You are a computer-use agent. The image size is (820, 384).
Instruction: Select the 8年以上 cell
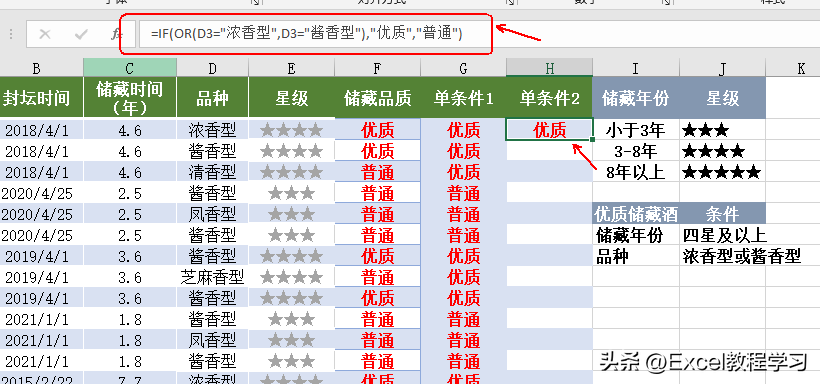[635, 172]
